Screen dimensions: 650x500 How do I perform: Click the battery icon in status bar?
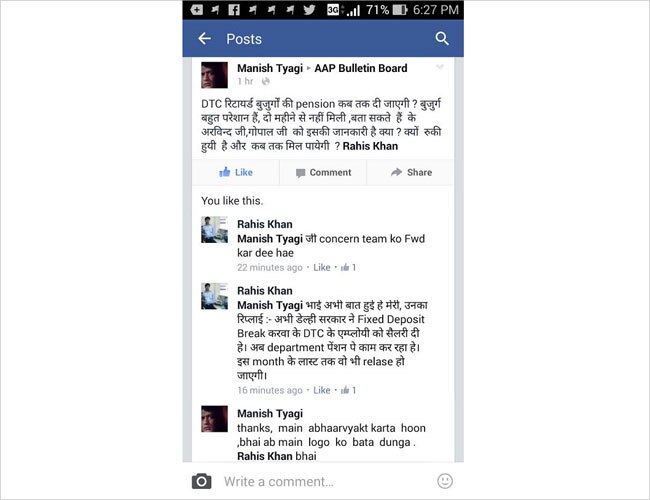(400, 10)
